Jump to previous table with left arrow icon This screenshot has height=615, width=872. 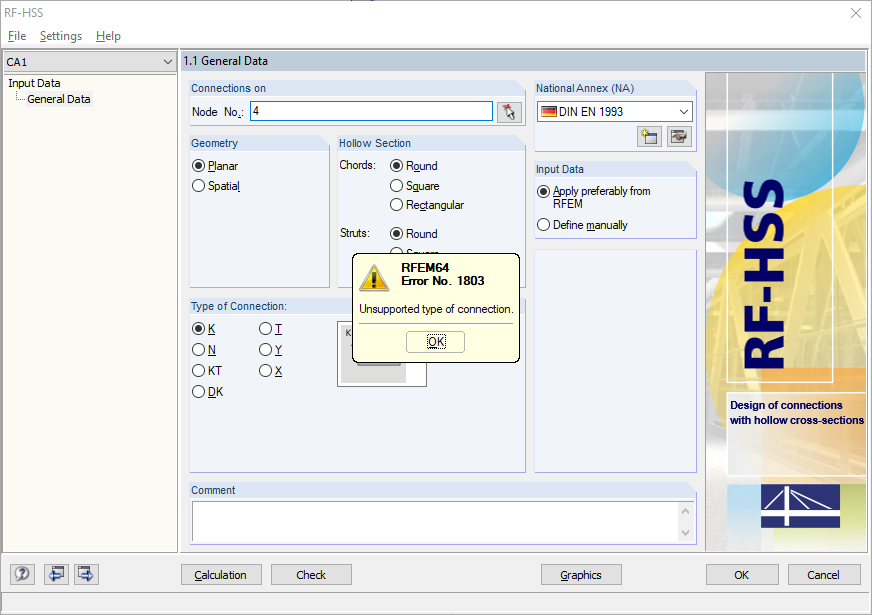point(56,574)
